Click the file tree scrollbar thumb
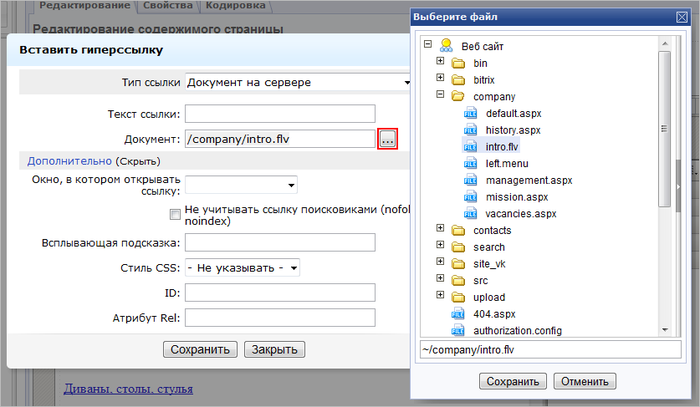Viewport: 700px width, 407px height. [665, 129]
